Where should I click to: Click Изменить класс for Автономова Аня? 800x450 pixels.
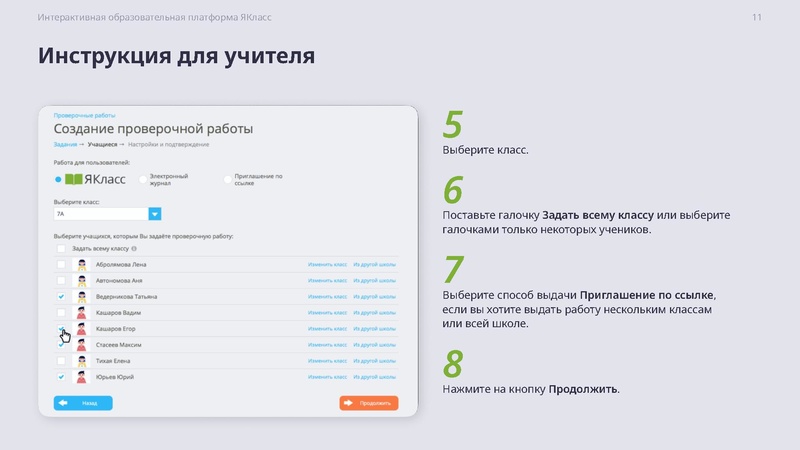pos(328,281)
